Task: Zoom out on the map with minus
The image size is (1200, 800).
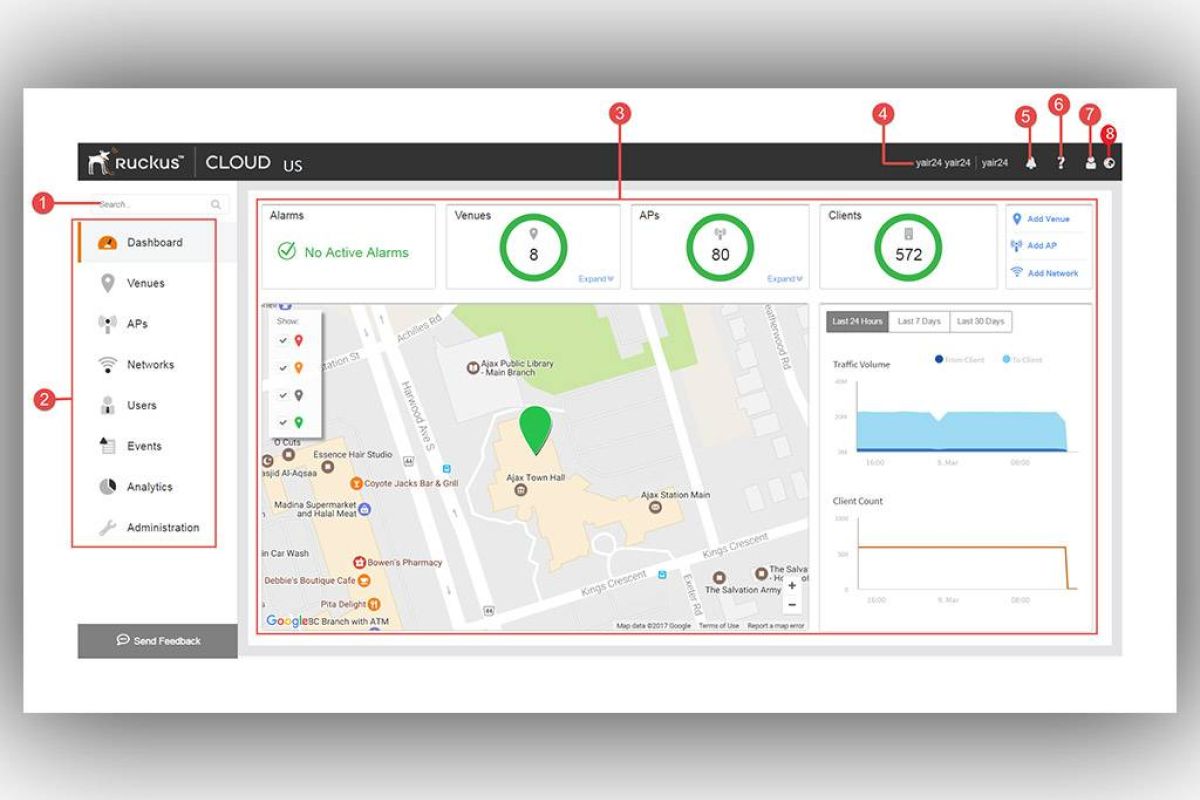Action: click(792, 605)
